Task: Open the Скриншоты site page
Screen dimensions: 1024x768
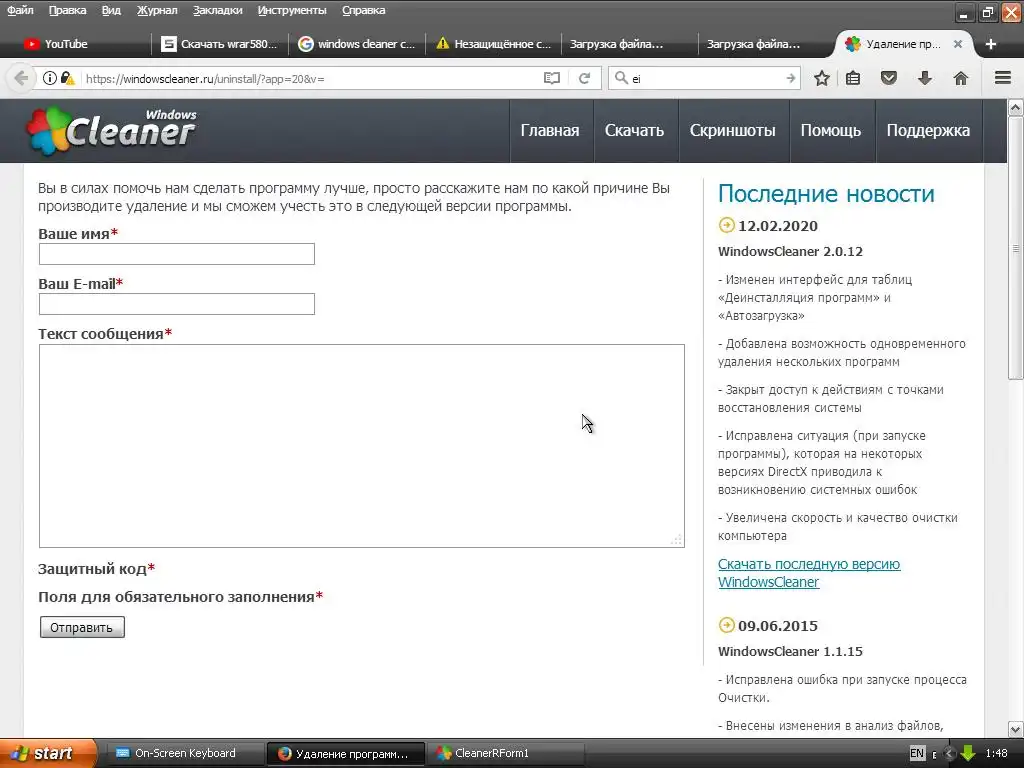Action: coord(733,131)
